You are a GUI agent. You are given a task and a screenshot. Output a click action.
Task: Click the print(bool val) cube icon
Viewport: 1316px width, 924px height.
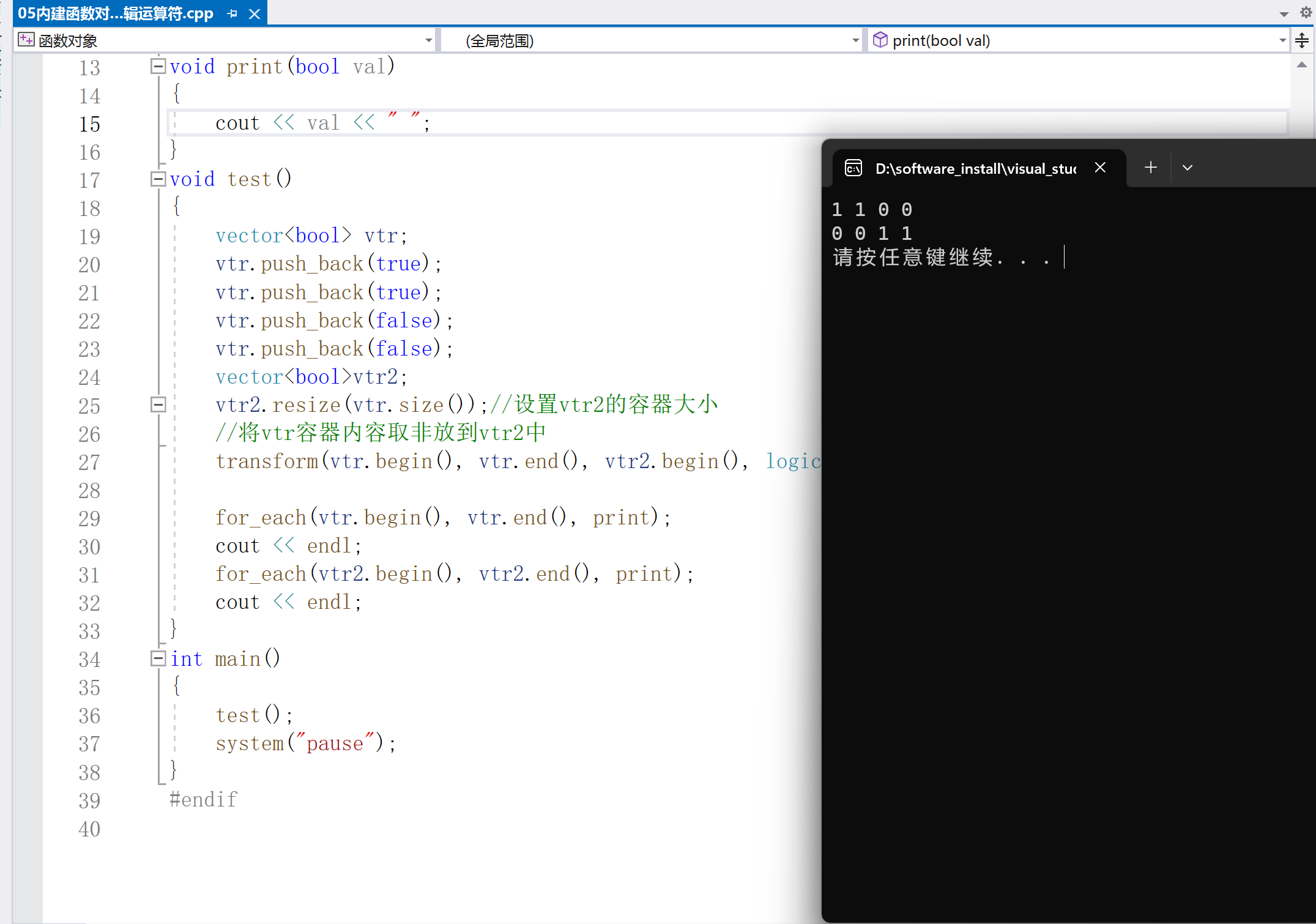point(880,40)
